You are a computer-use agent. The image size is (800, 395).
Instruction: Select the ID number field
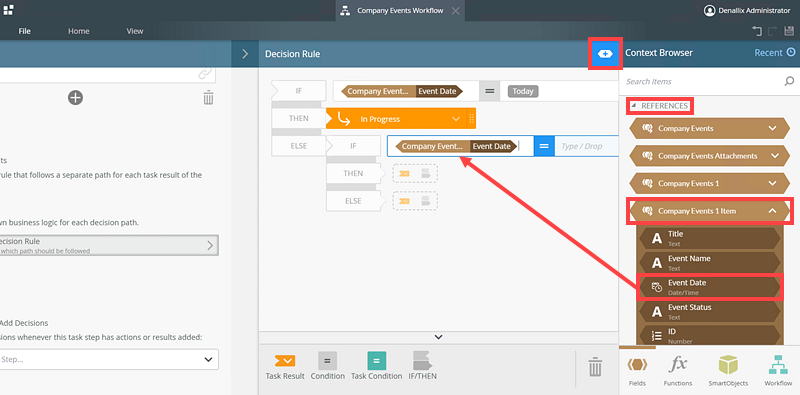(710, 335)
